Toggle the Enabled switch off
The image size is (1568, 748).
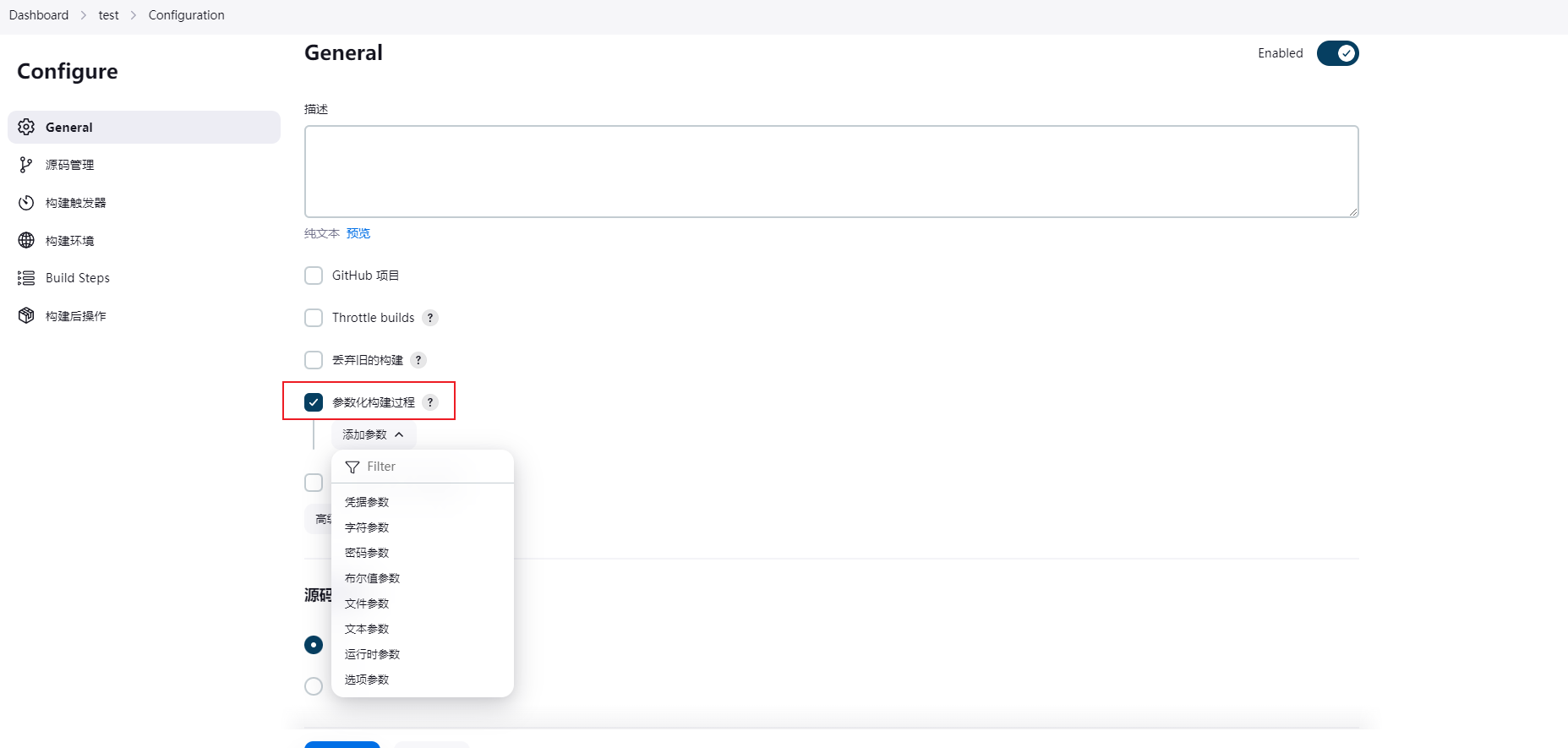pos(1337,53)
